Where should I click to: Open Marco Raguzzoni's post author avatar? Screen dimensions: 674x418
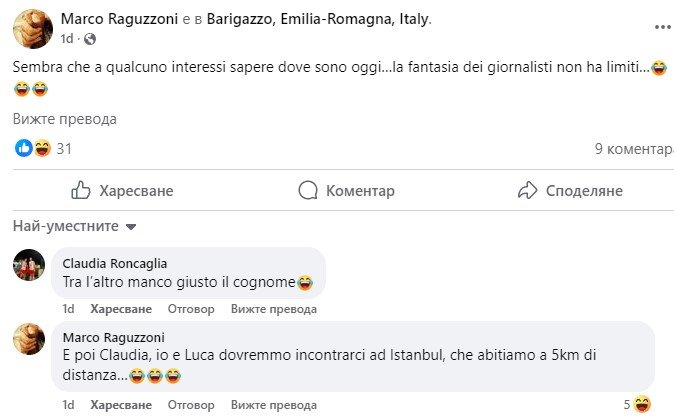point(30,28)
